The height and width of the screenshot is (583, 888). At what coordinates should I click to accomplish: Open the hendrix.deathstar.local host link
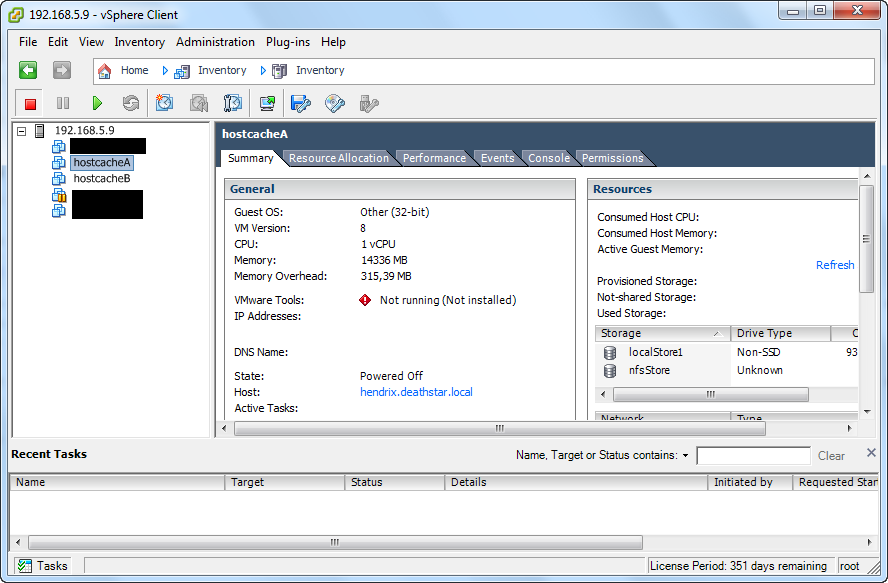tap(416, 392)
